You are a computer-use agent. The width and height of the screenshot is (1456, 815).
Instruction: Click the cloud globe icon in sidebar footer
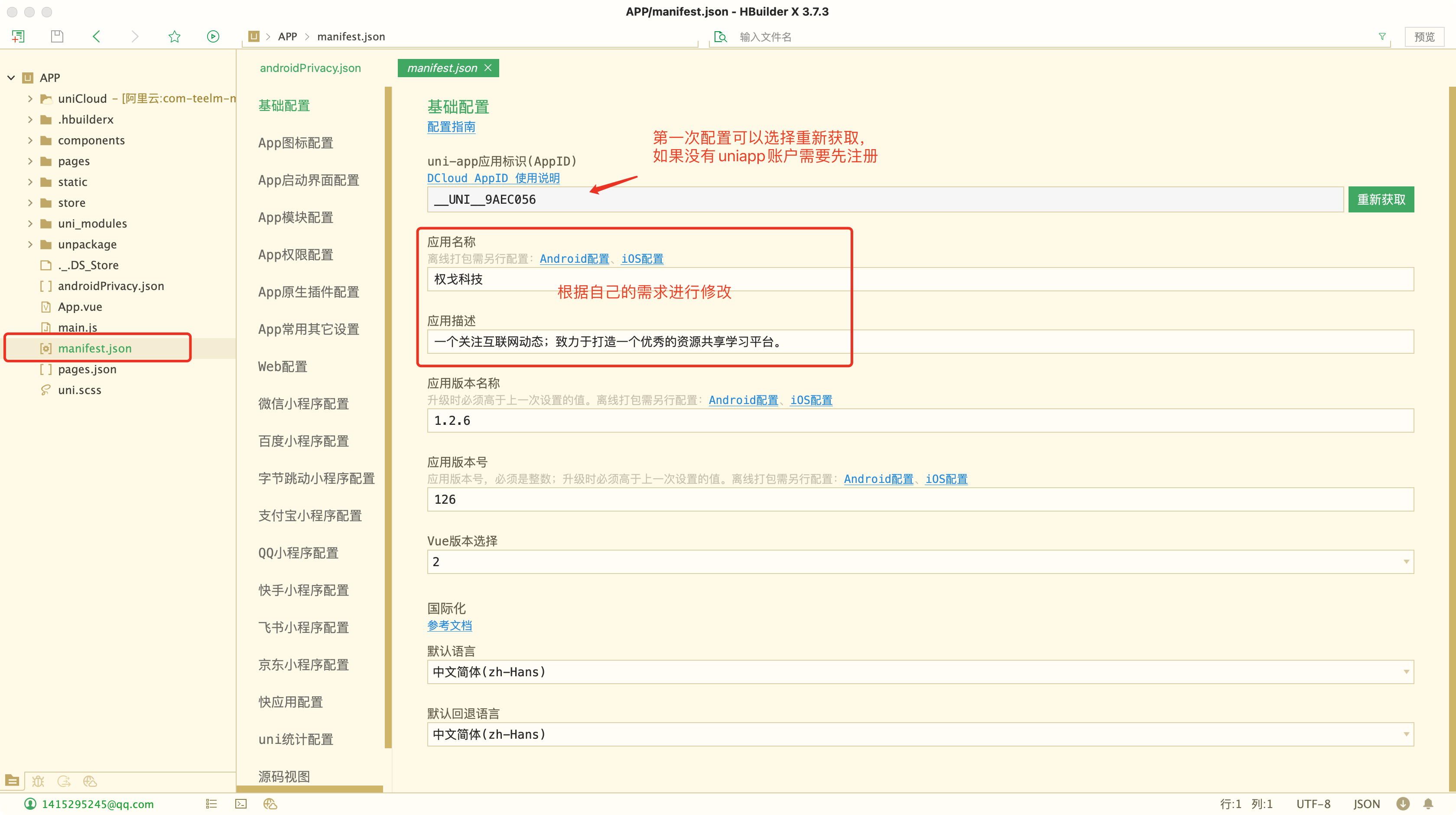tap(90, 781)
